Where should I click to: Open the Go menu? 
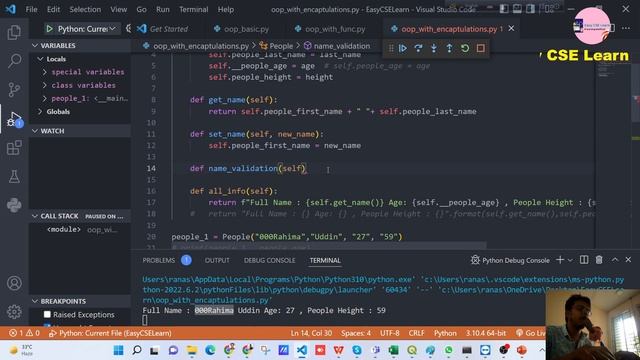point(141,9)
